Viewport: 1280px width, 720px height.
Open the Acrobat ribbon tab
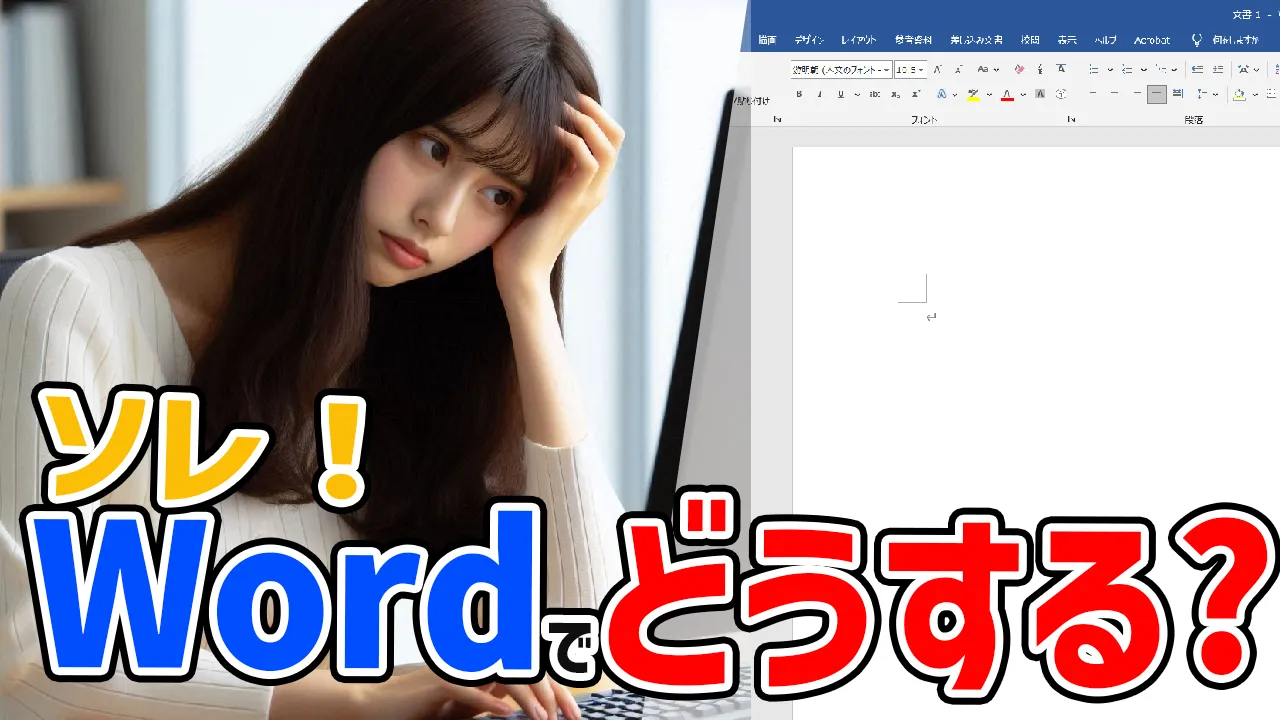coord(1152,40)
